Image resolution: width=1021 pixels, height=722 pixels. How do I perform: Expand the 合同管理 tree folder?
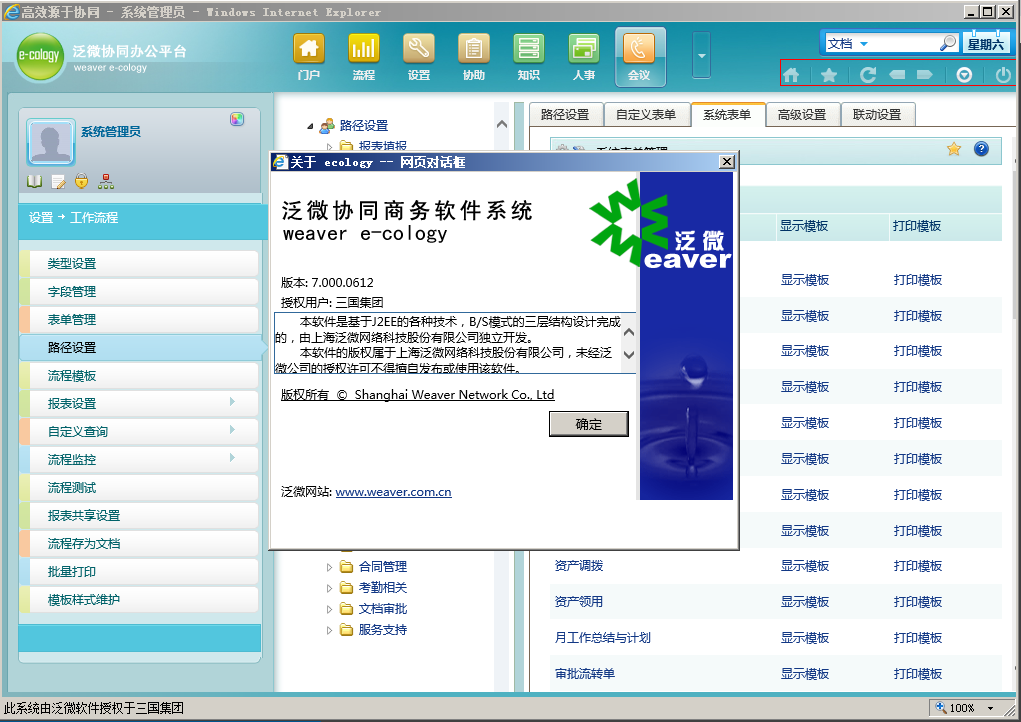[329, 567]
